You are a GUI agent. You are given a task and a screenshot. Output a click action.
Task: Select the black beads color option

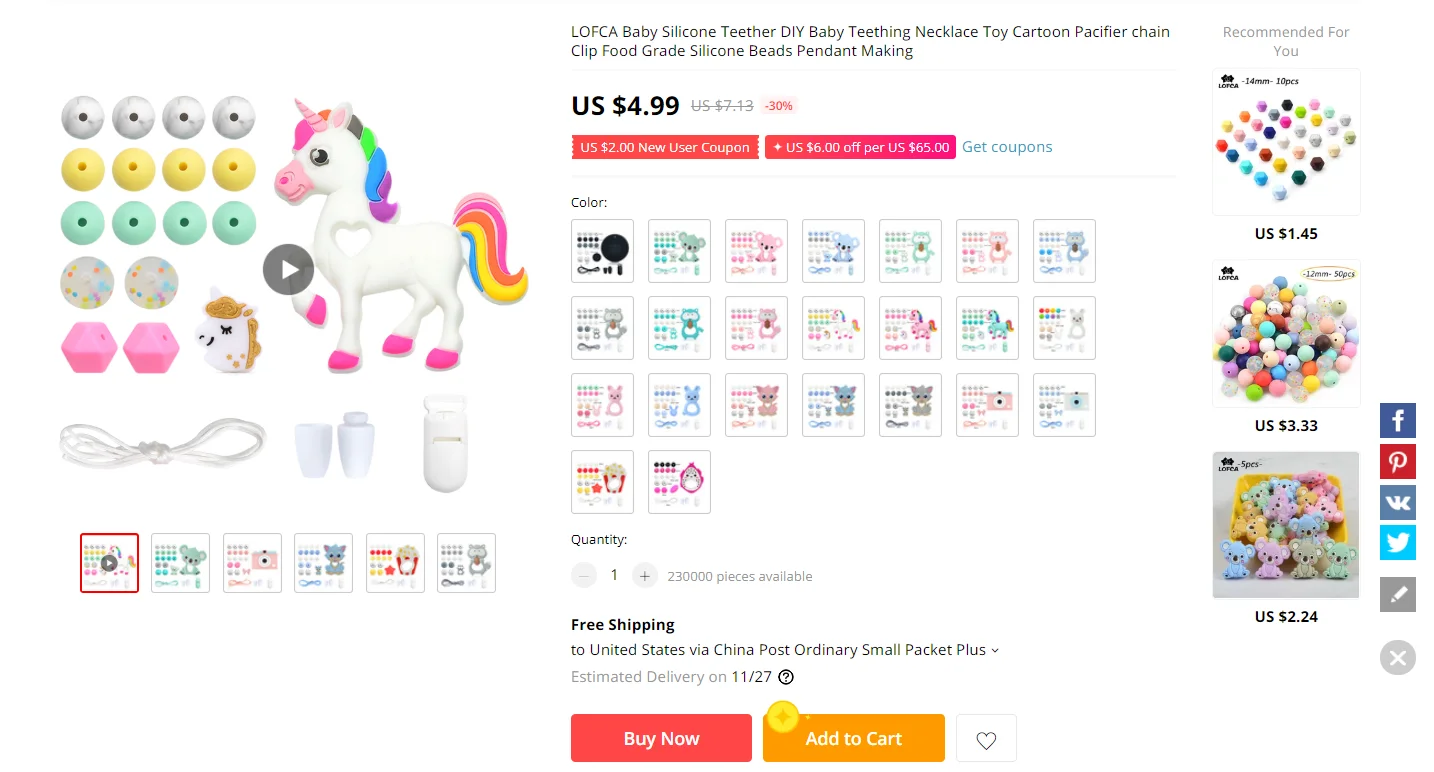pos(603,251)
